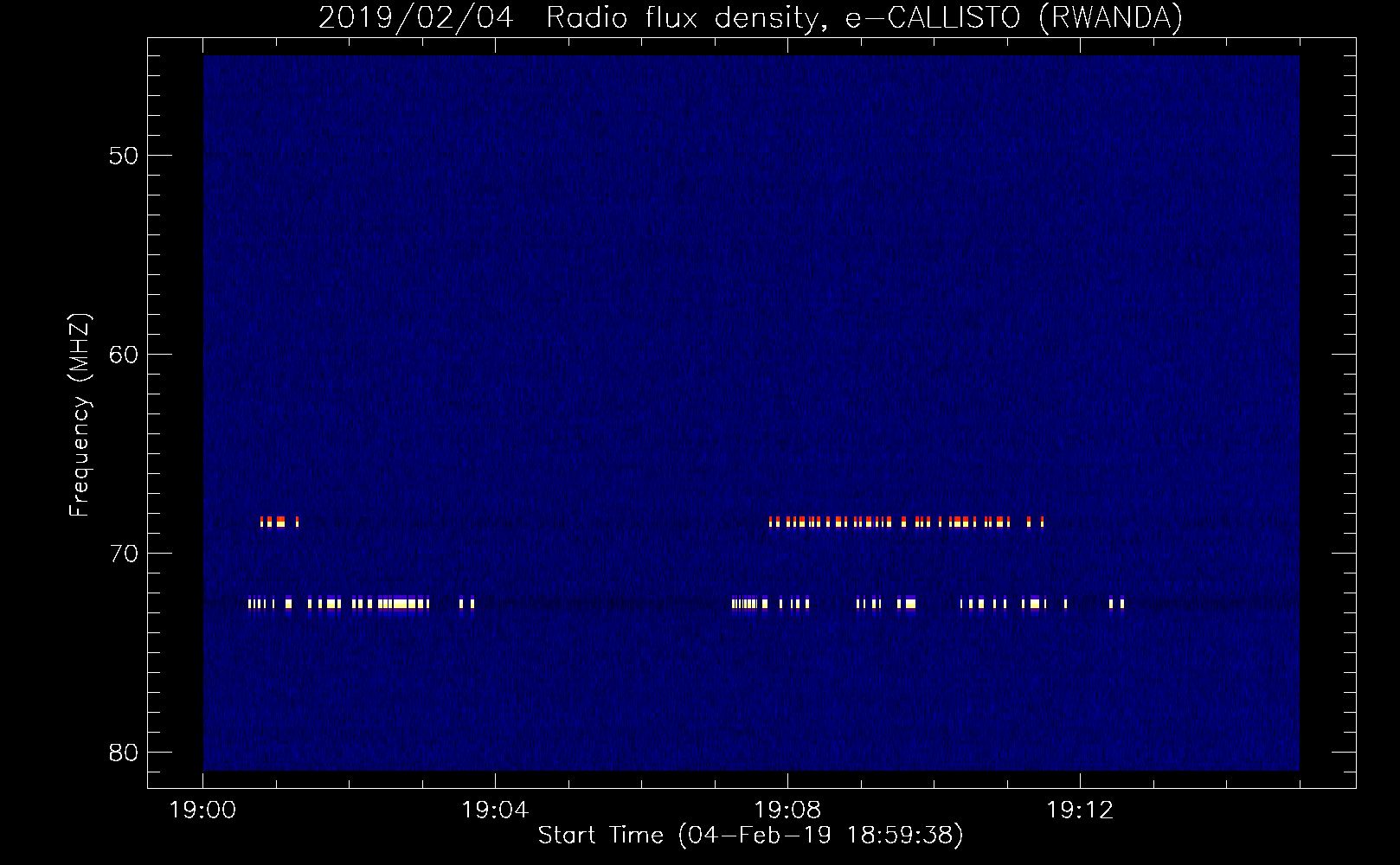Click the 70 MHz frequency tick label
The image size is (1400, 865).
click(123, 554)
